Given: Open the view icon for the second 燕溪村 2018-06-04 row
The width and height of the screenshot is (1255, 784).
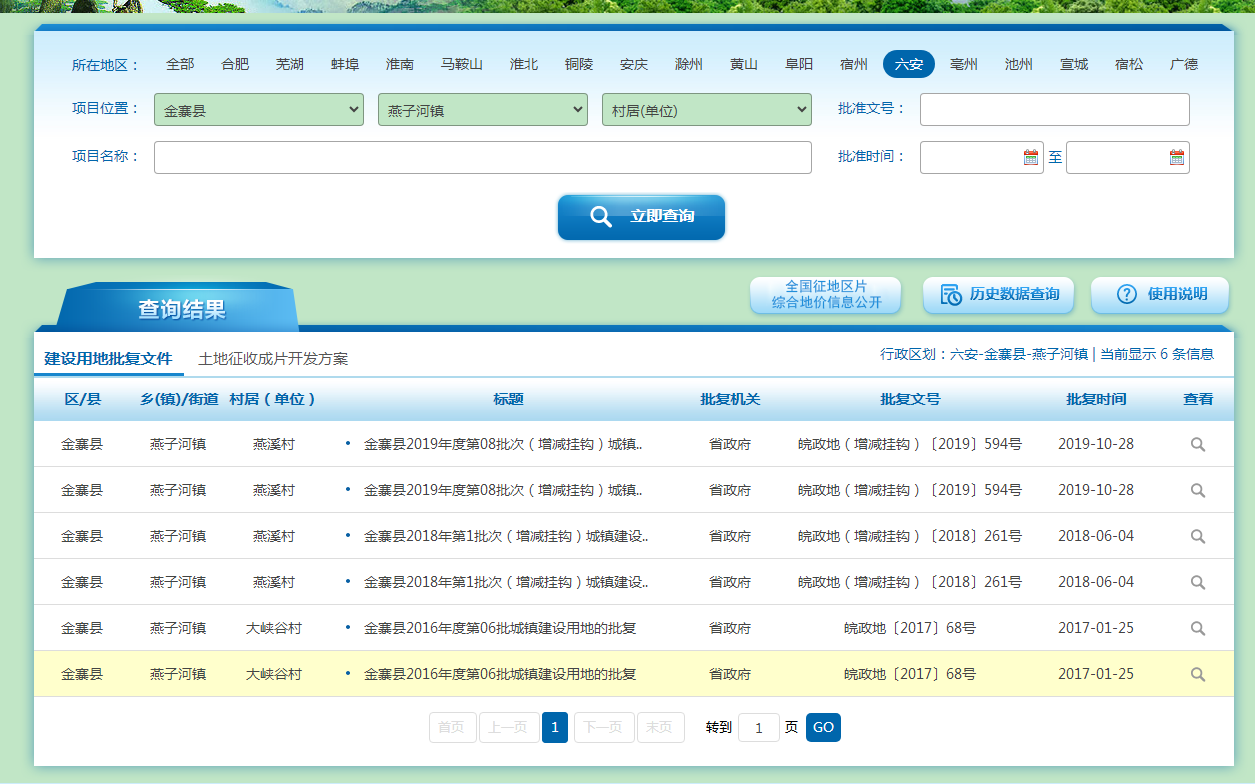Looking at the screenshot, I should click(1197, 583).
